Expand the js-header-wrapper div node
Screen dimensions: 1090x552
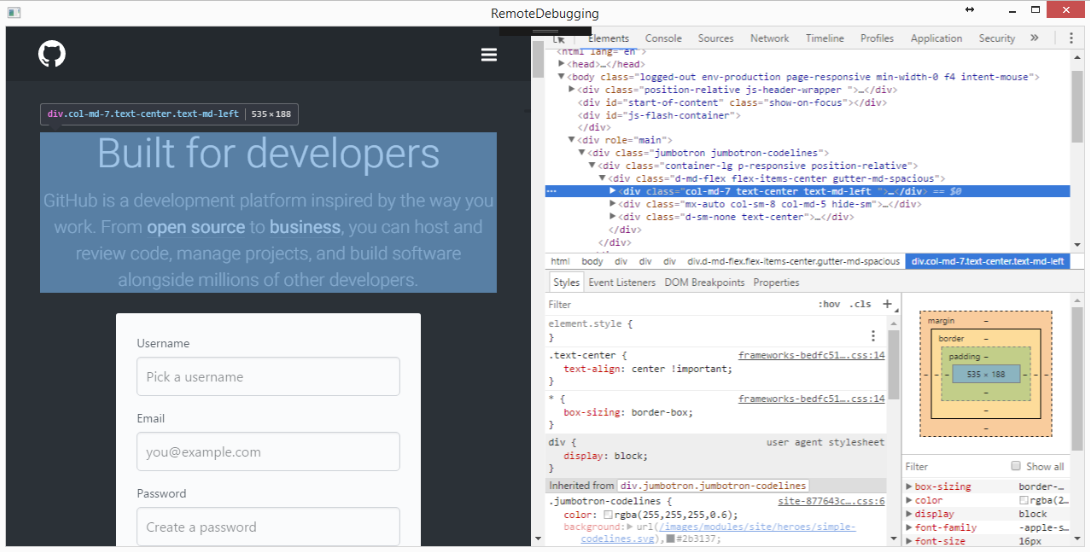tap(571, 89)
